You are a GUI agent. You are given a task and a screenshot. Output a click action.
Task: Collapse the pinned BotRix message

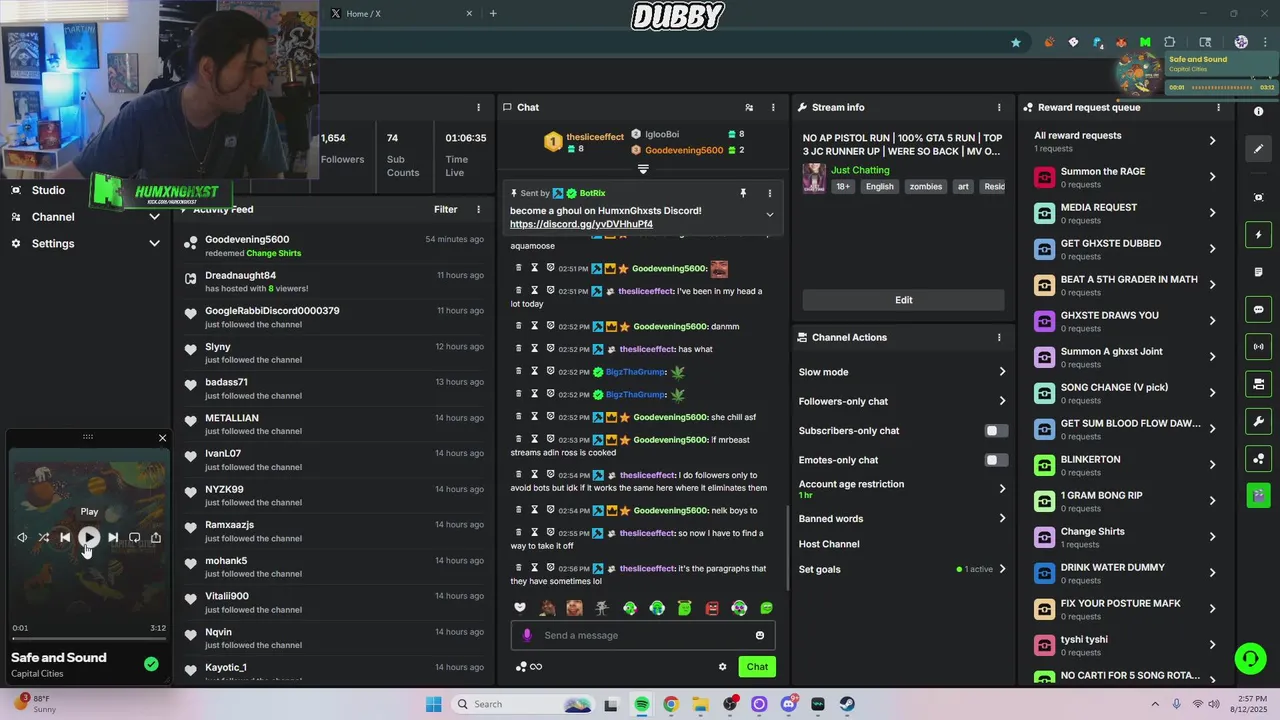click(769, 214)
